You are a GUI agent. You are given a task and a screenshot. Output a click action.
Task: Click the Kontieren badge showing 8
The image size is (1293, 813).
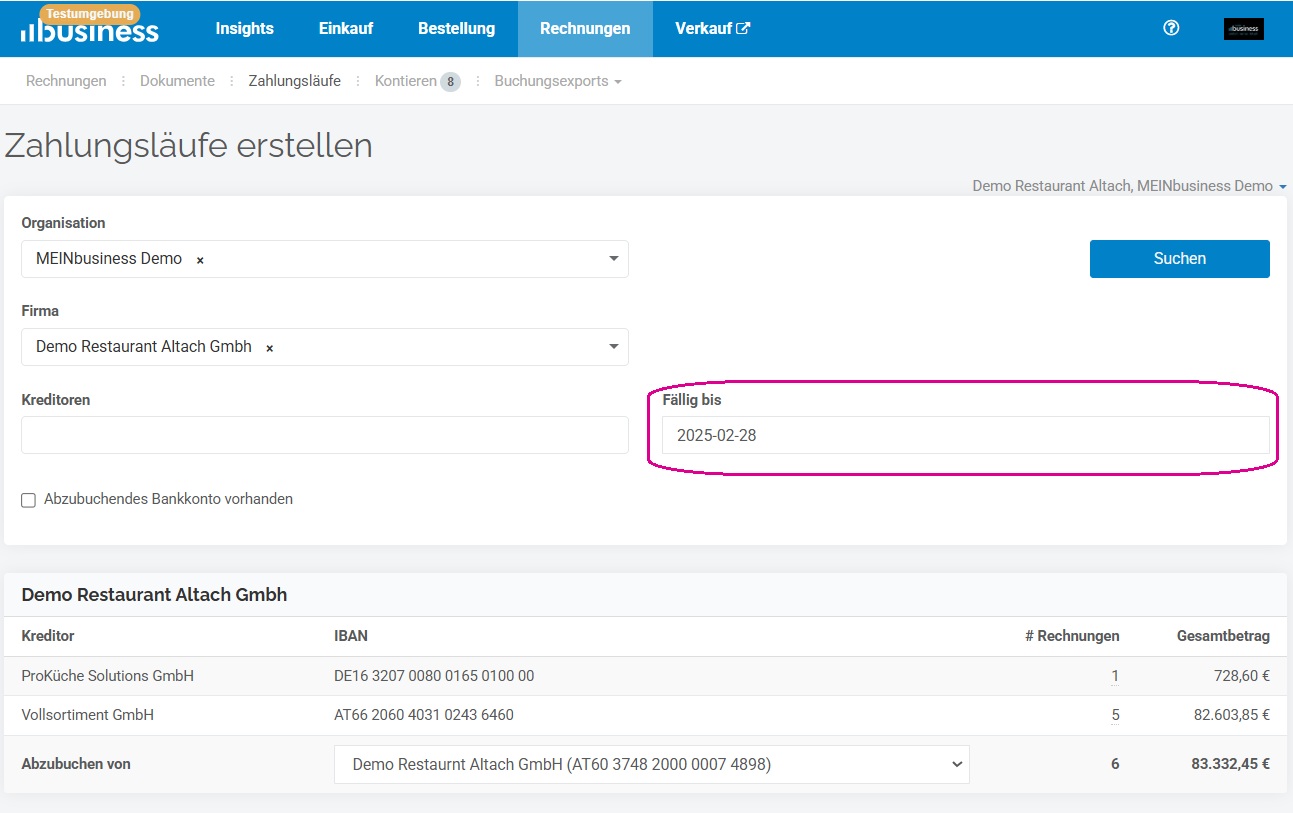(450, 82)
